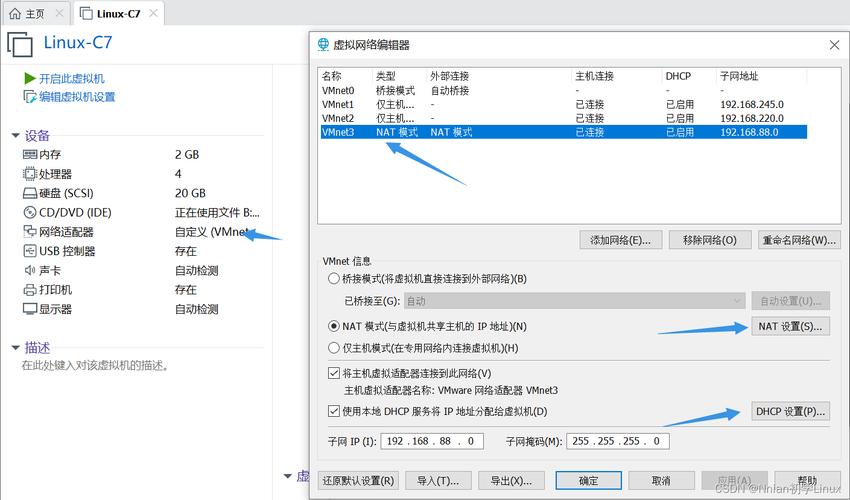Click the green power-on play icon
The width and height of the screenshot is (850, 500).
coord(30,79)
